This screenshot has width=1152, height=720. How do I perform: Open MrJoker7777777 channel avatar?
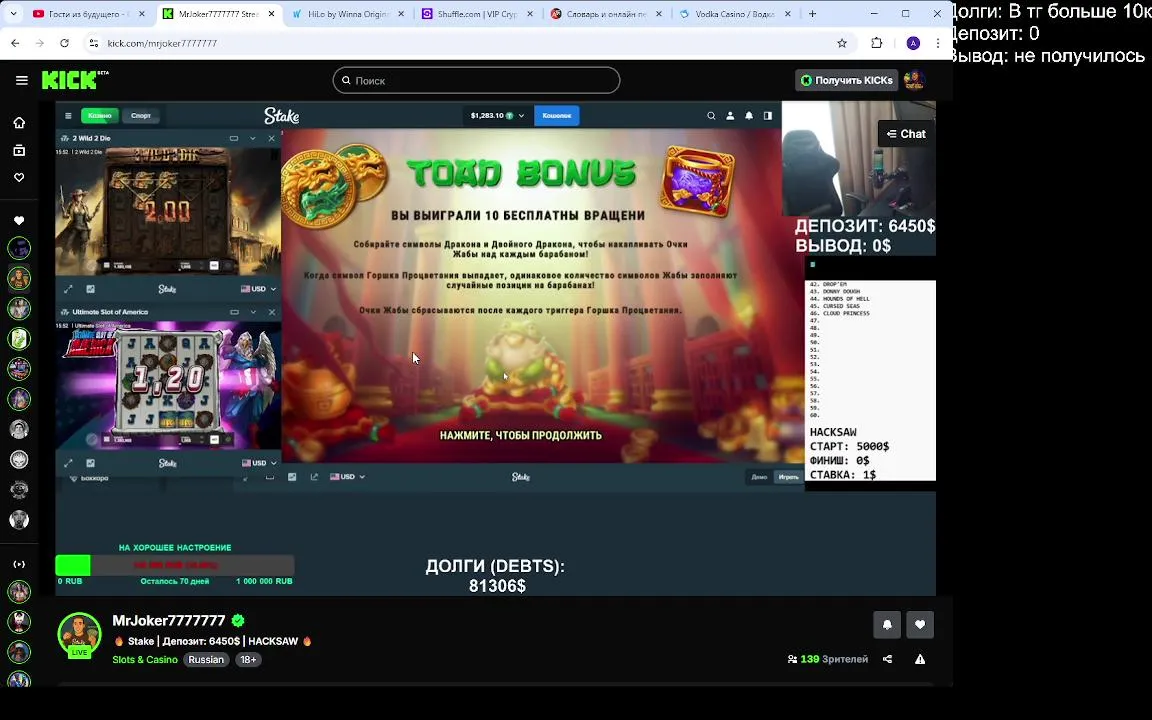click(79, 634)
